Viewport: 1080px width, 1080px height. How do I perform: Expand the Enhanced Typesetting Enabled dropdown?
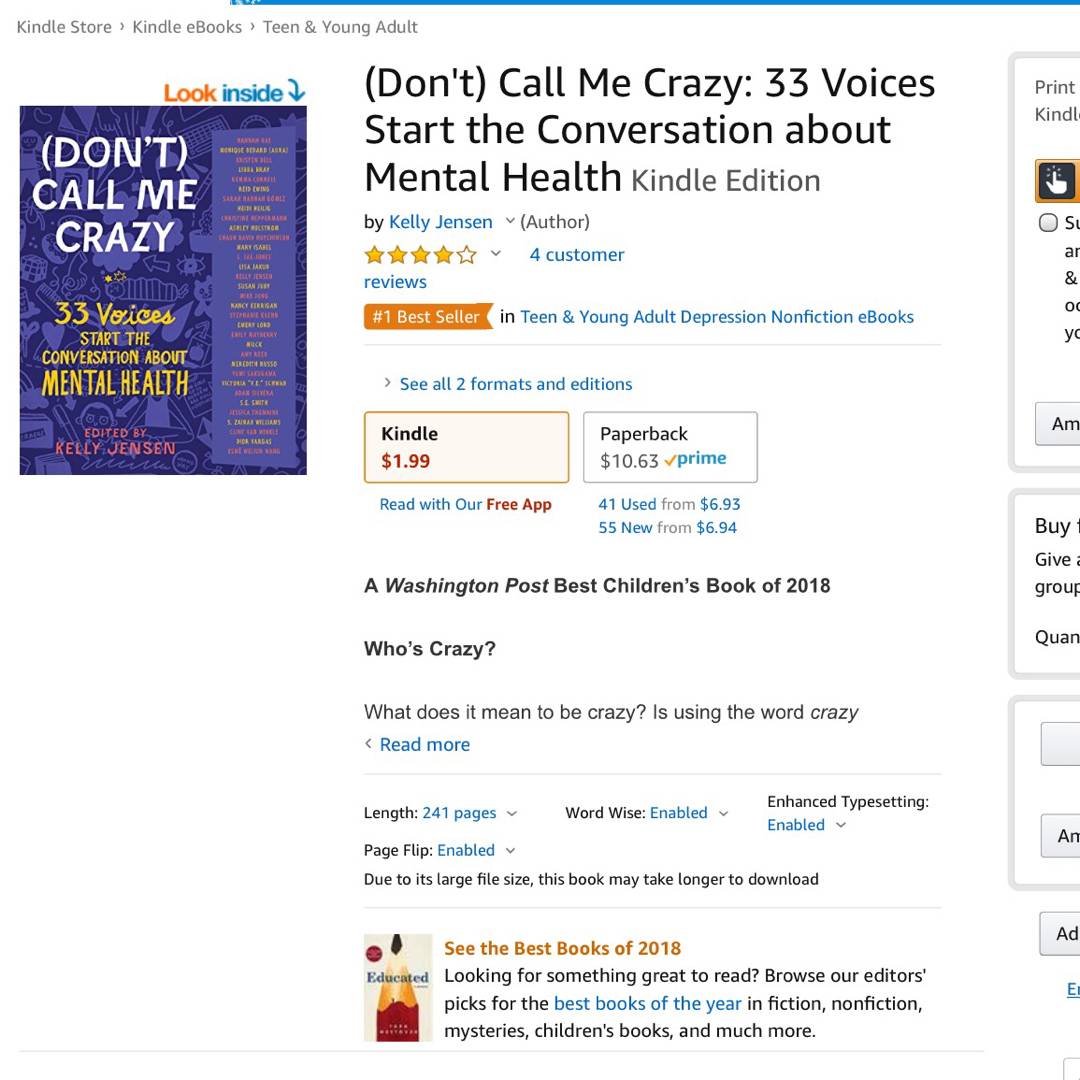pos(841,825)
